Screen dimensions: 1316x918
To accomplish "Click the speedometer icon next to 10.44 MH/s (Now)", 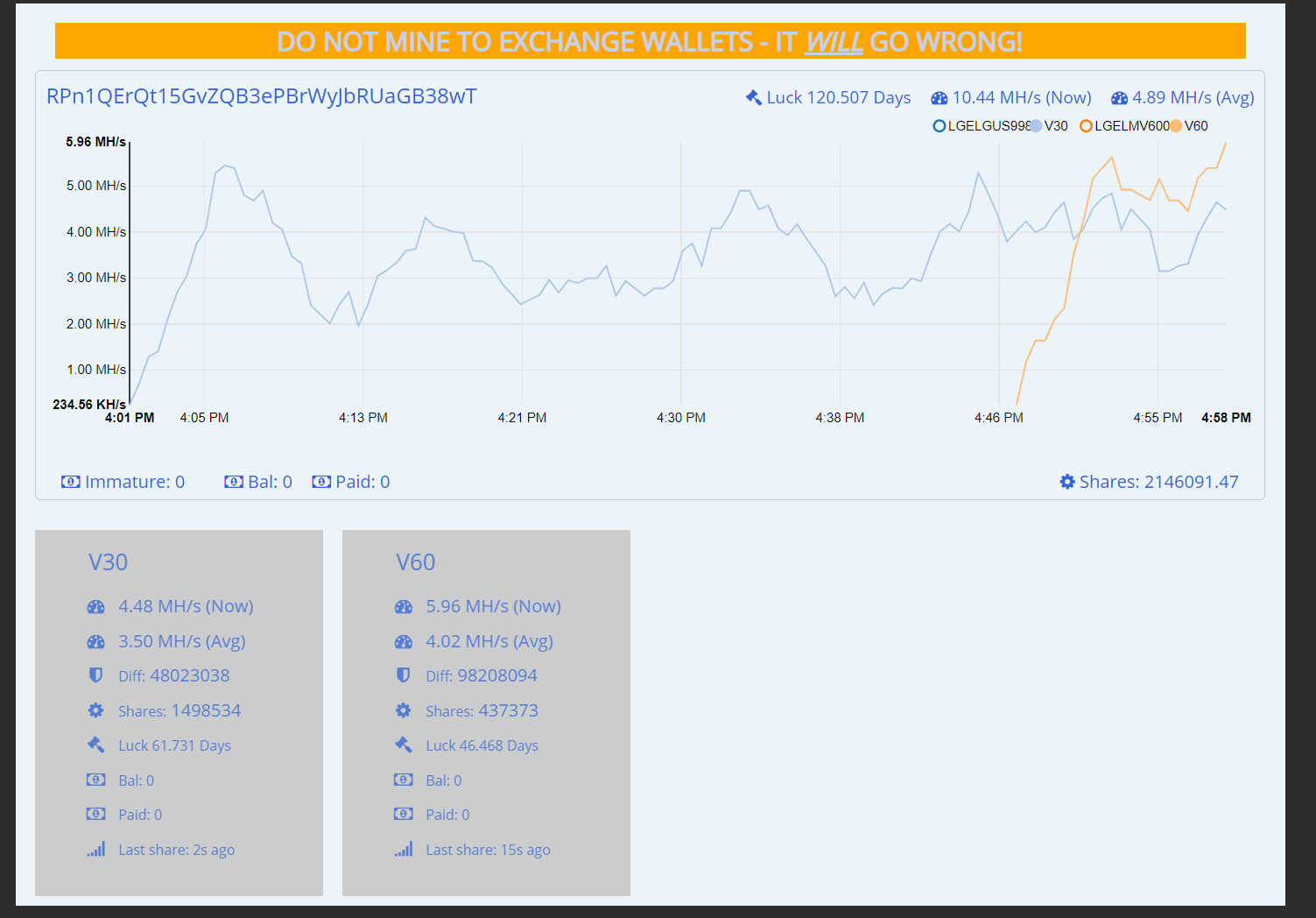I will 939,98.
